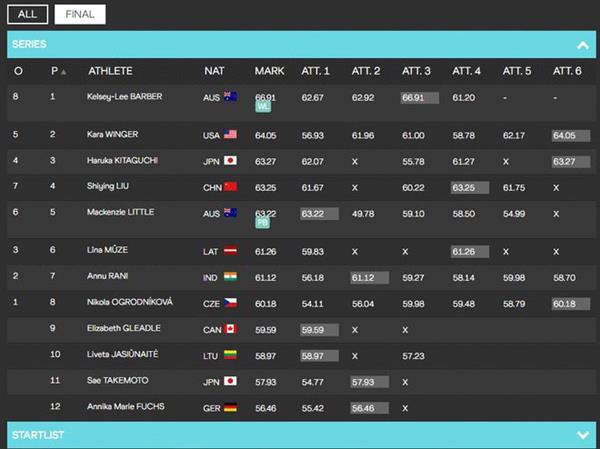The image size is (600, 449).
Task: Click the ATT. 1 column header
Action: click(315, 71)
